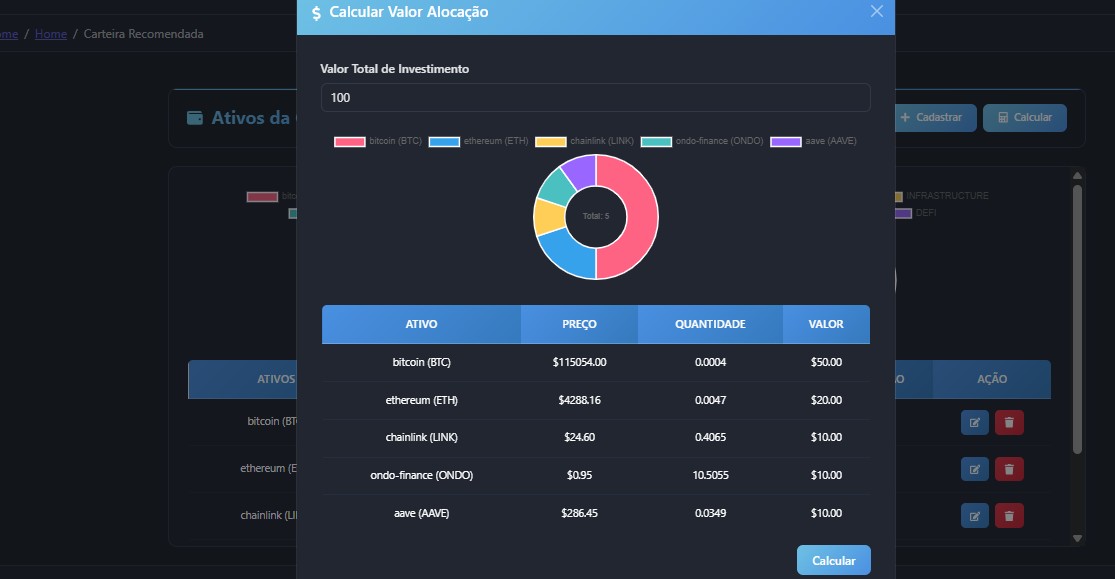Click the edit icon in bitcoin row
This screenshot has height=579, width=1115.
pyautogui.click(x=975, y=422)
